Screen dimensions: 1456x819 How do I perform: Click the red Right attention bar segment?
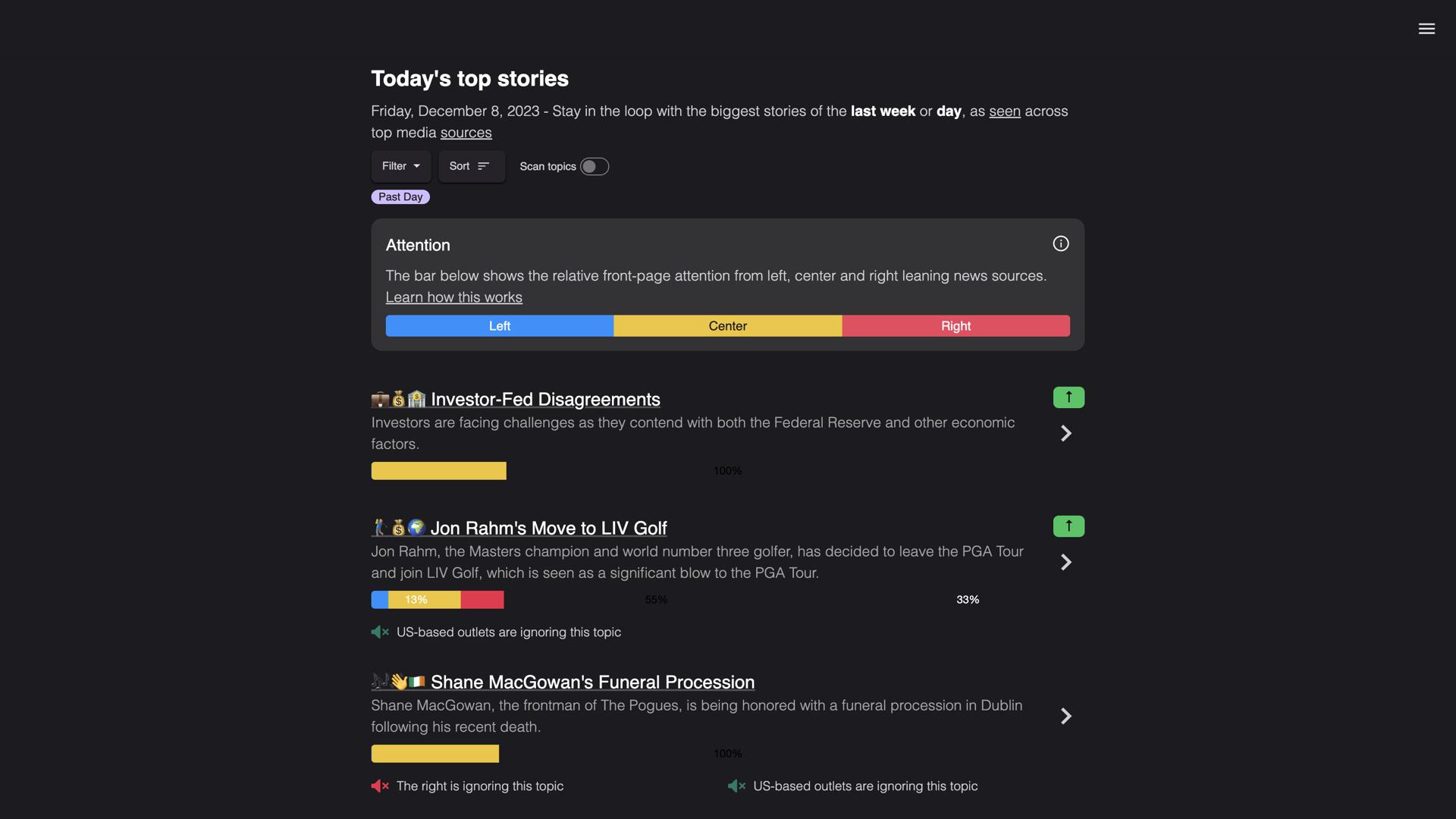pos(955,326)
